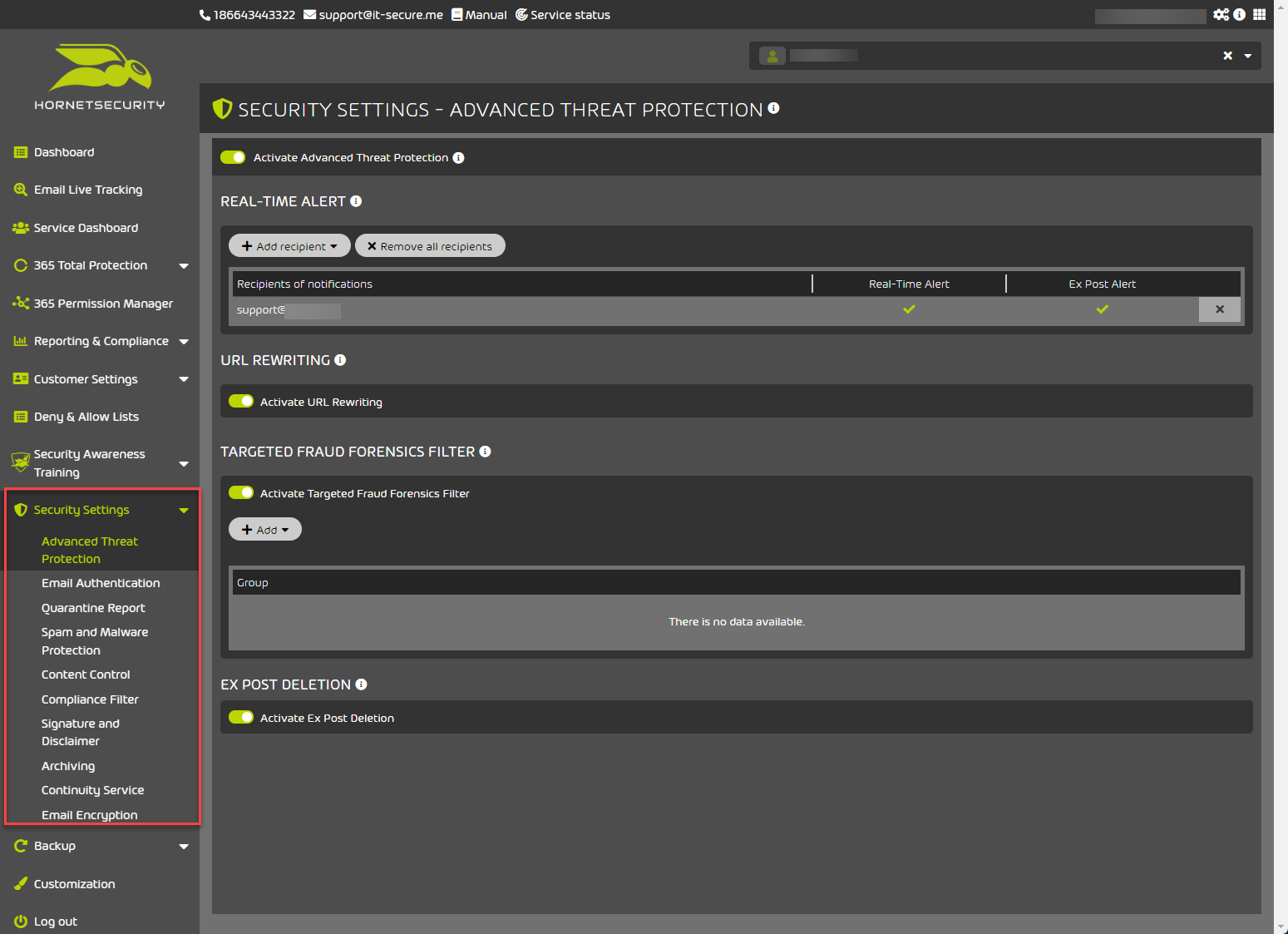Expand the Customer Settings submenu arrow
The height and width of the screenshot is (934, 1288).
tap(184, 379)
